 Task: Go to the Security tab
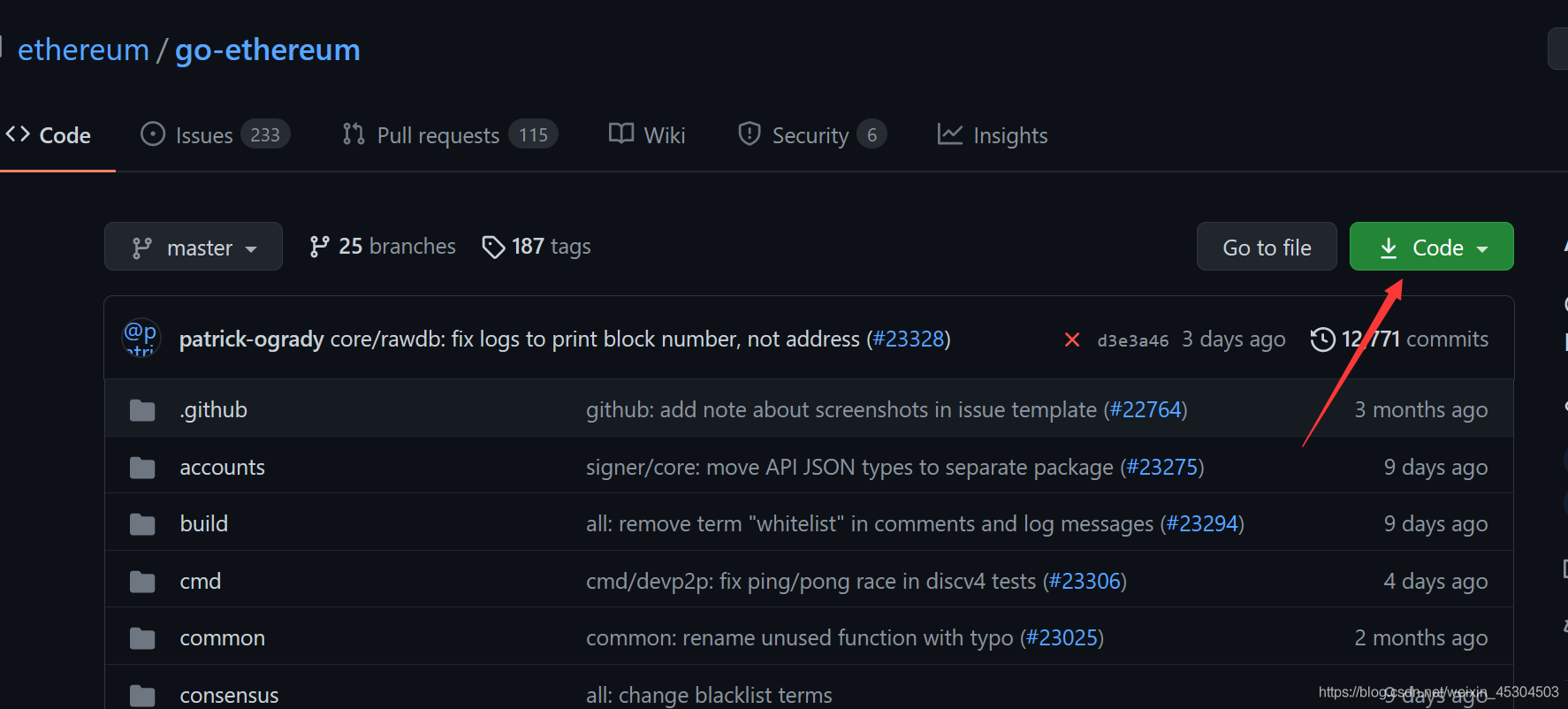[811, 135]
